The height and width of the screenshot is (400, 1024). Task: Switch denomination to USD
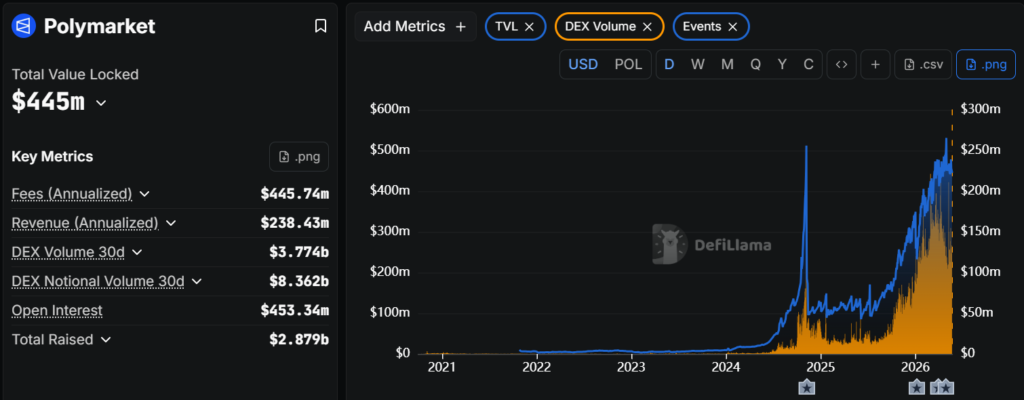coord(583,65)
